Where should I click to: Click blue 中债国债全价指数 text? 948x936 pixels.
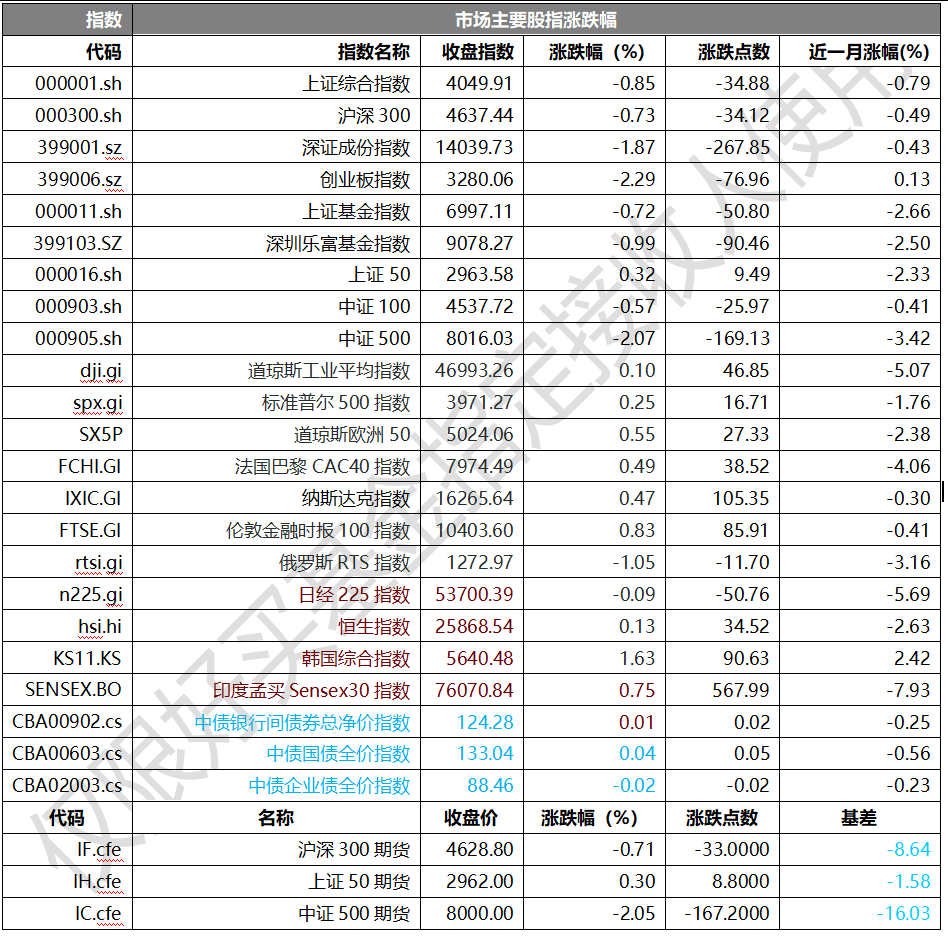pyautogui.click(x=338, y=754)
